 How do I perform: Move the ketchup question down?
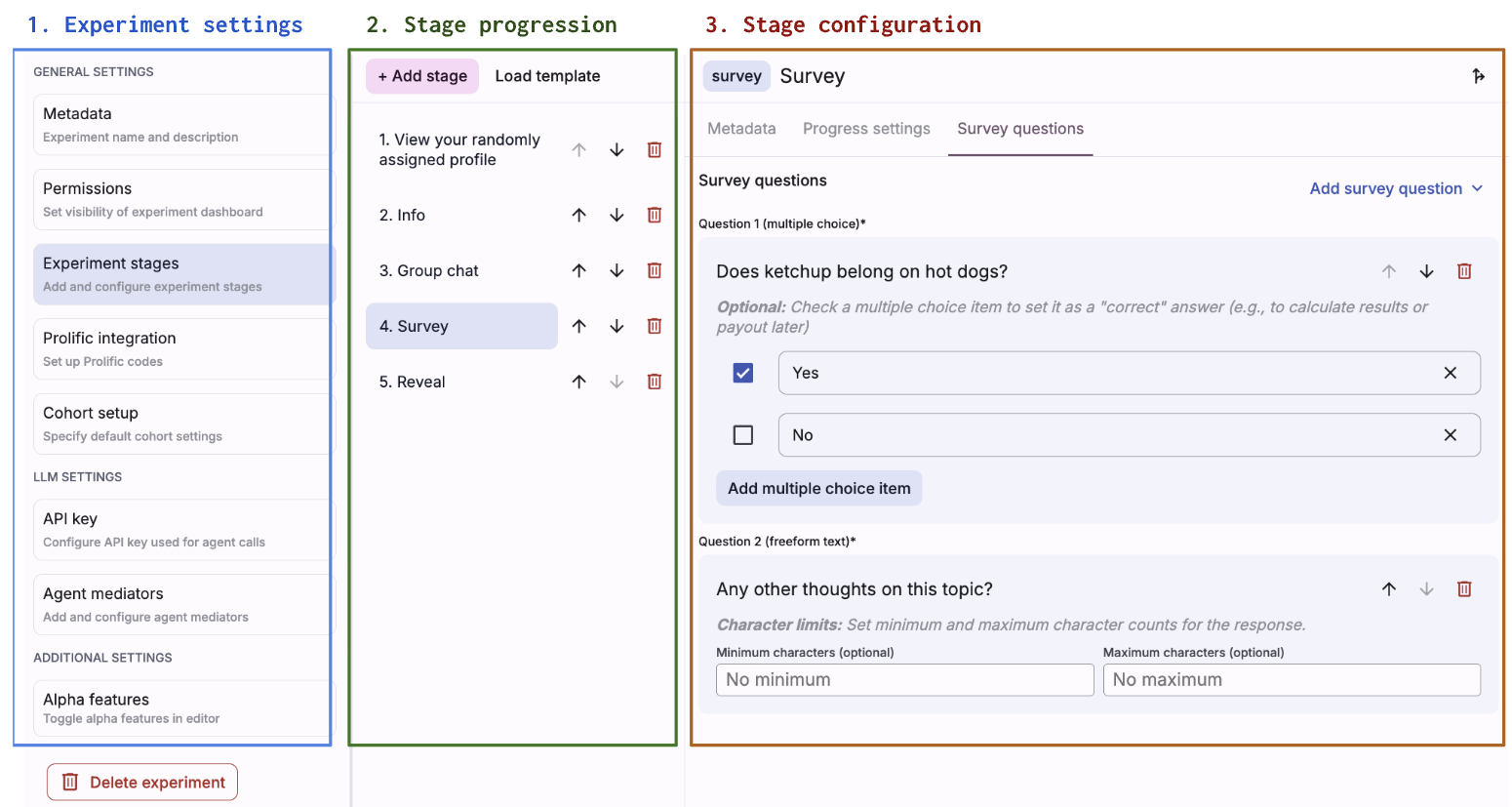[x=1426, y=271]
